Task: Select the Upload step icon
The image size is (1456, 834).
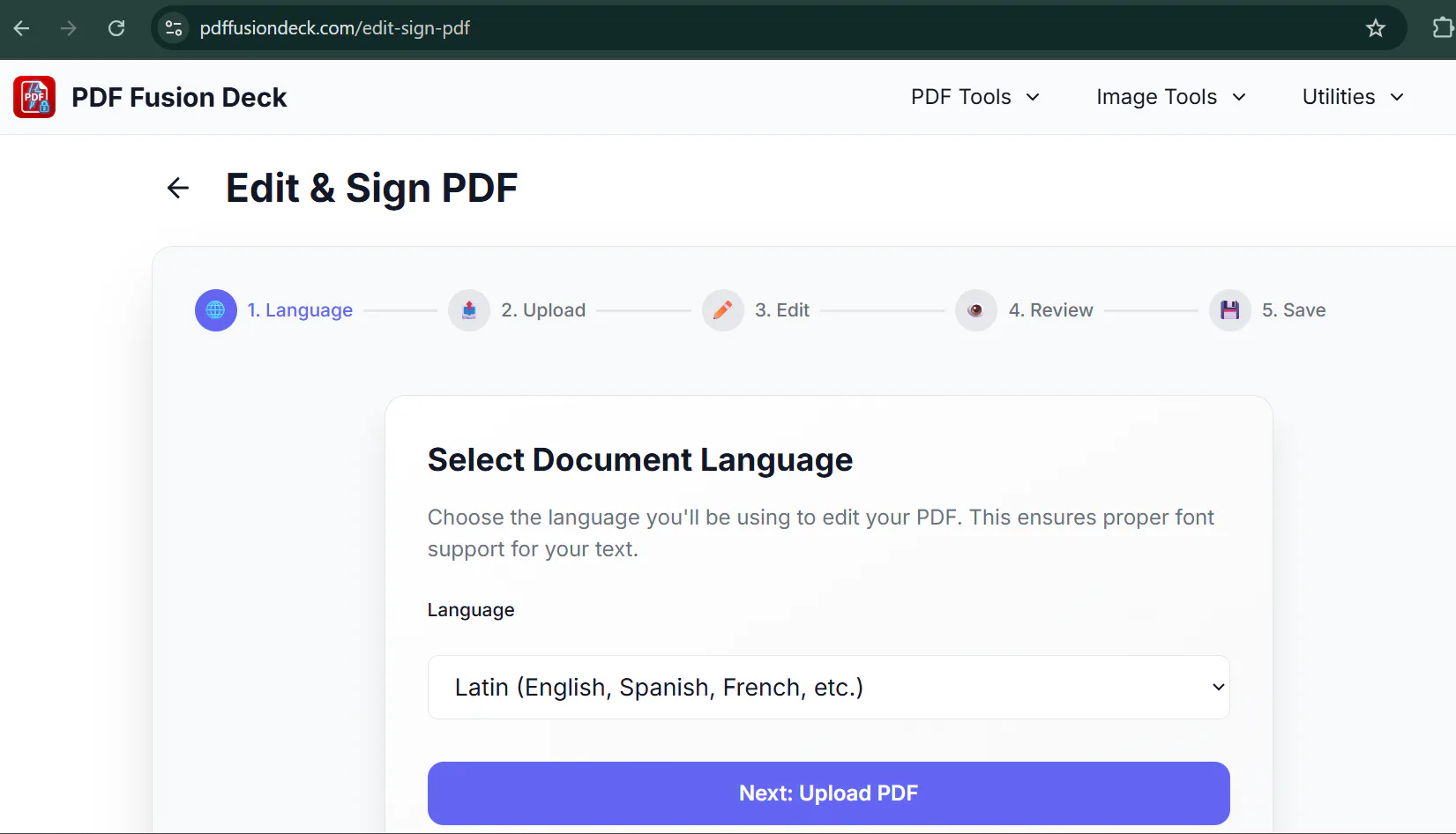Action: pyautogui.click(x=469, y=310)
